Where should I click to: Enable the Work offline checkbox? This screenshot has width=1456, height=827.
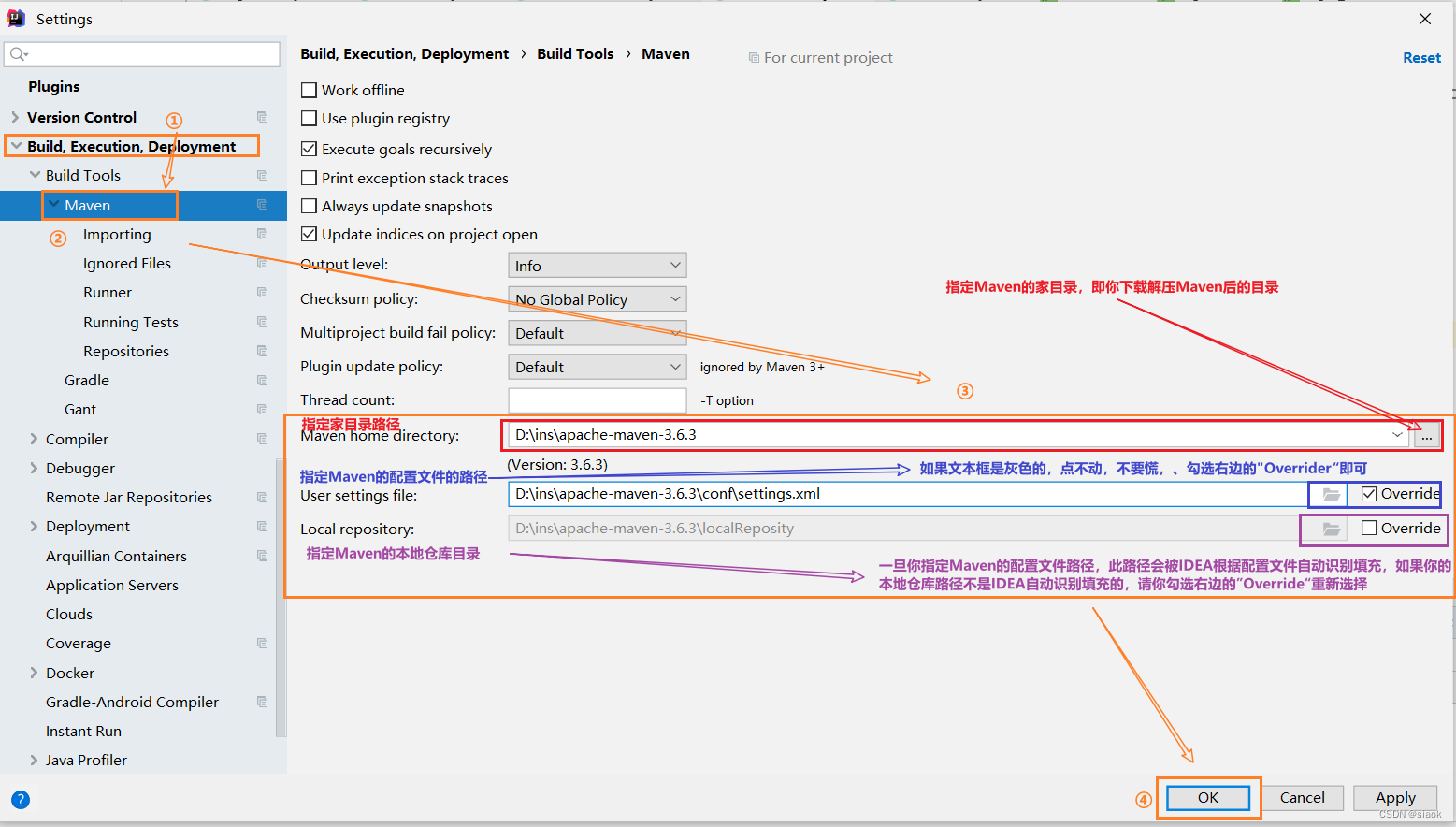309,91
